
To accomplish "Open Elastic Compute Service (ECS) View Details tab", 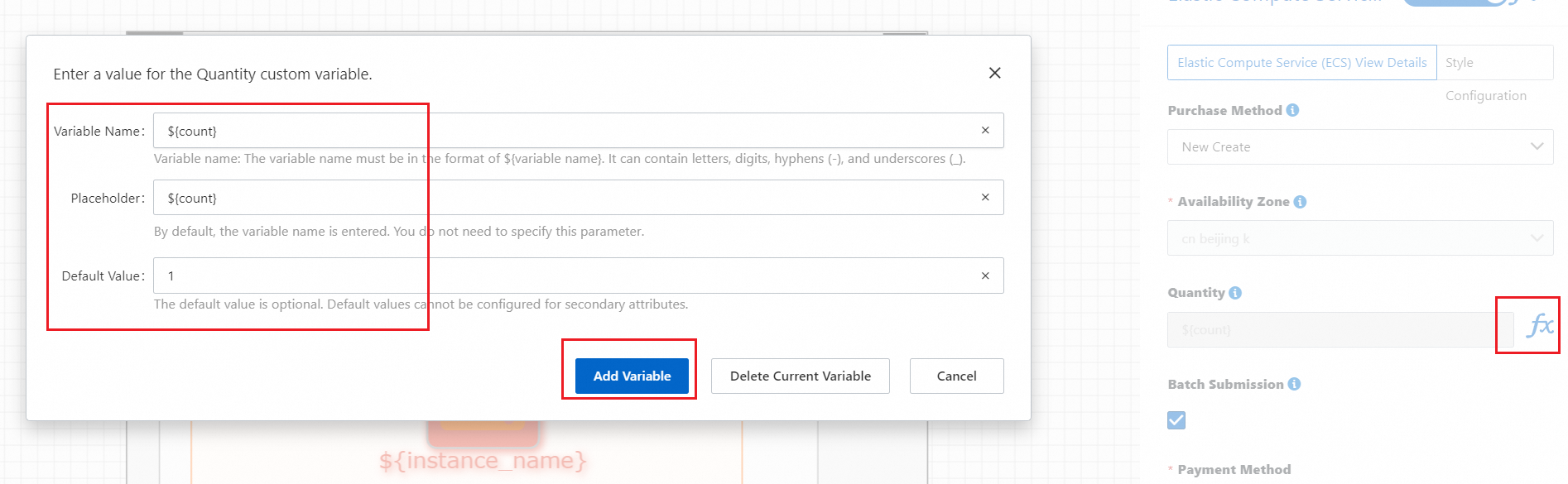I will pyautogui.click(x=1301, y=63).
